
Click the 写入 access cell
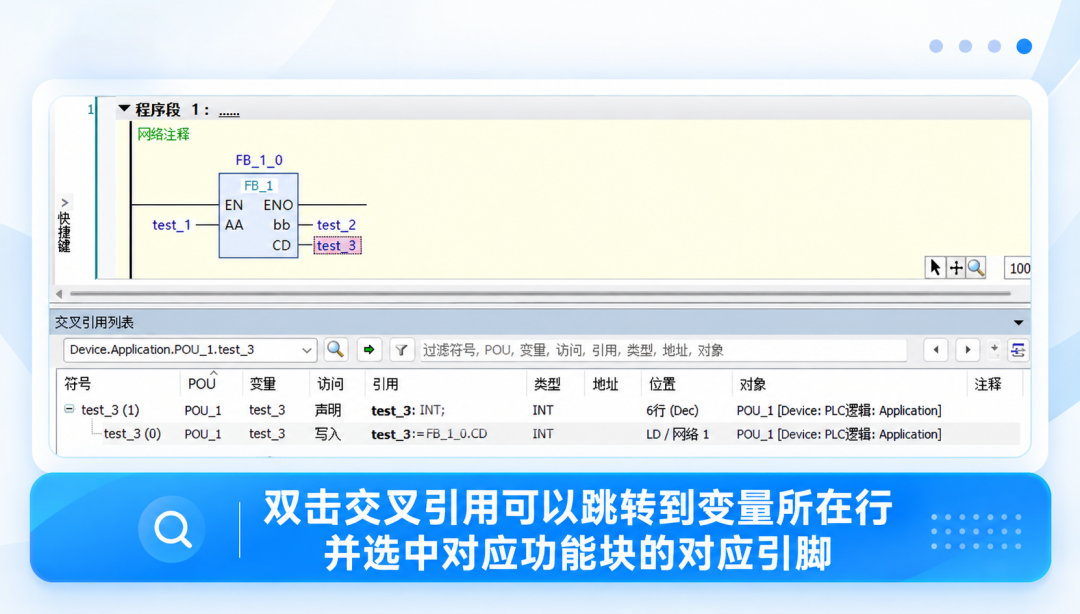pos(328,433)
